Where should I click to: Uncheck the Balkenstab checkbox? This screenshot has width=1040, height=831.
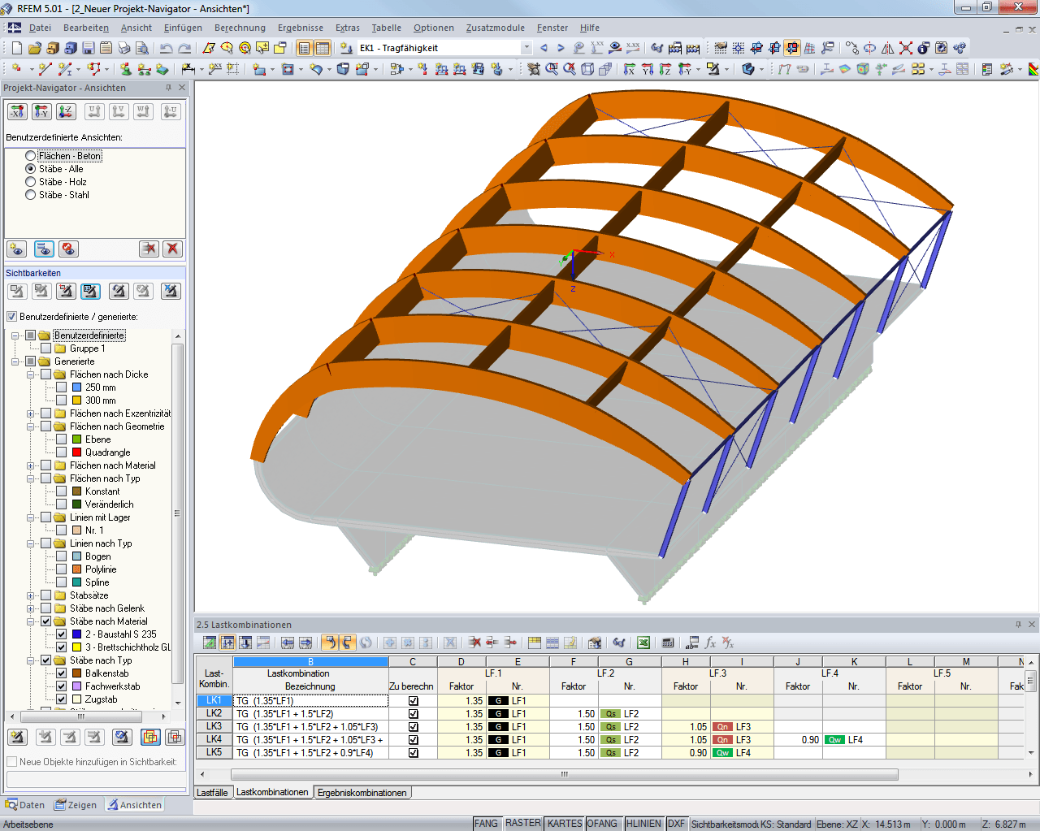pos(61,673)
